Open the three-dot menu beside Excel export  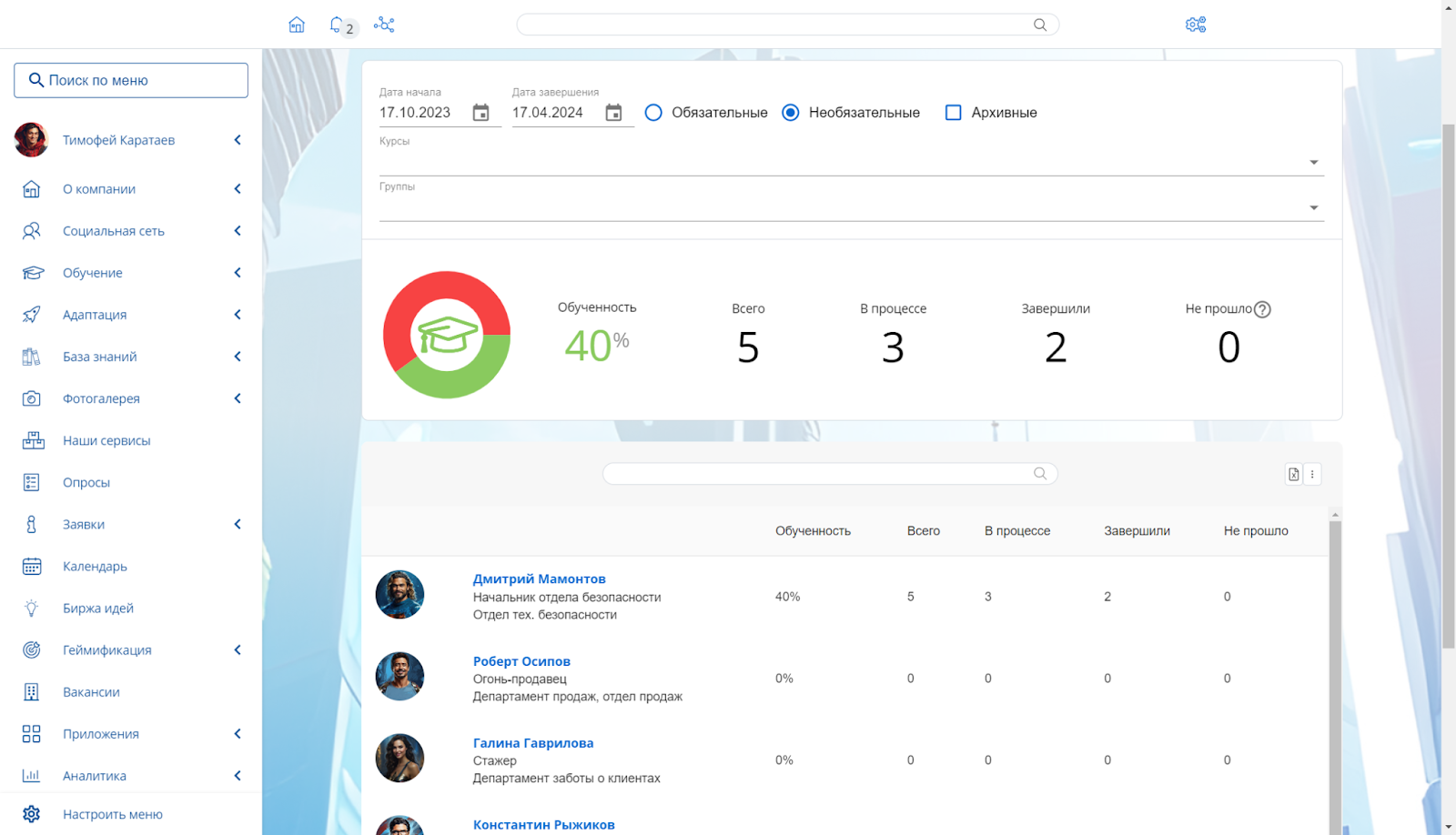pyautogui.click(x=1312, y=474)
